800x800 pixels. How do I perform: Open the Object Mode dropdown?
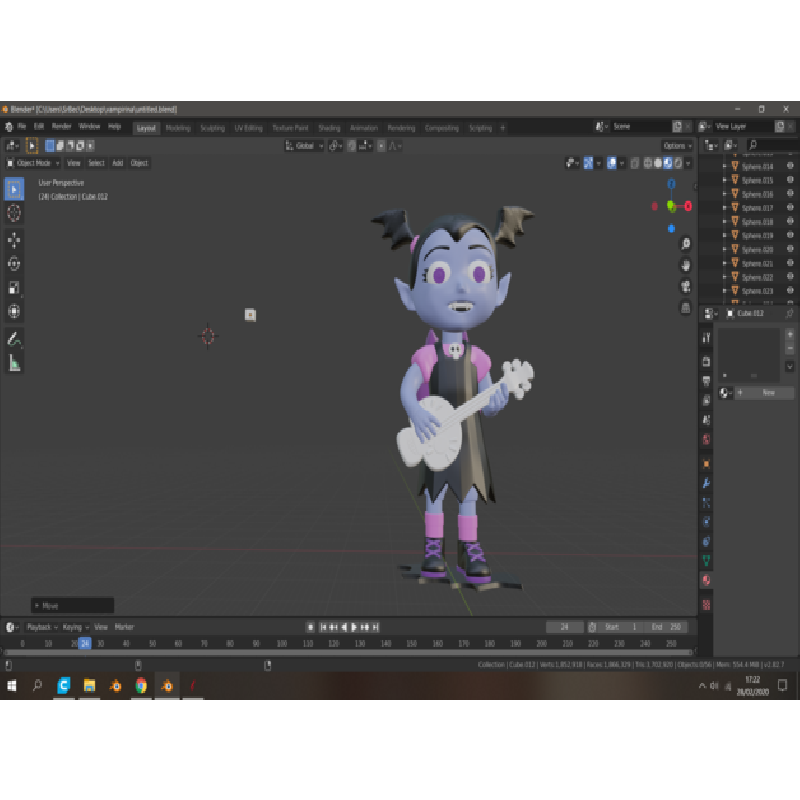[x=33, y=163]
